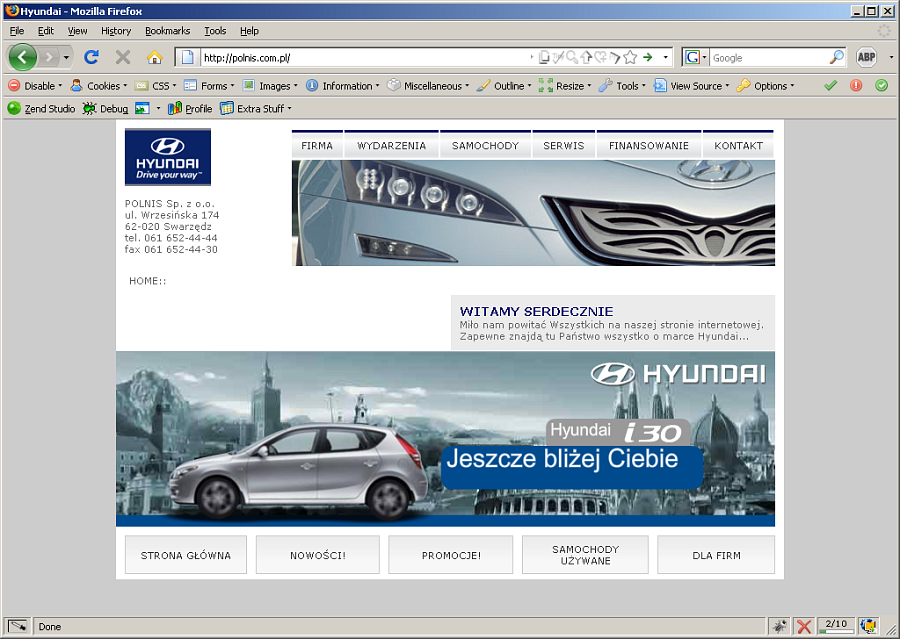The width and height of the screenshot is (900, 639).
Task: Open the Adblock Plus dropdown arrow
Action: 891,57
